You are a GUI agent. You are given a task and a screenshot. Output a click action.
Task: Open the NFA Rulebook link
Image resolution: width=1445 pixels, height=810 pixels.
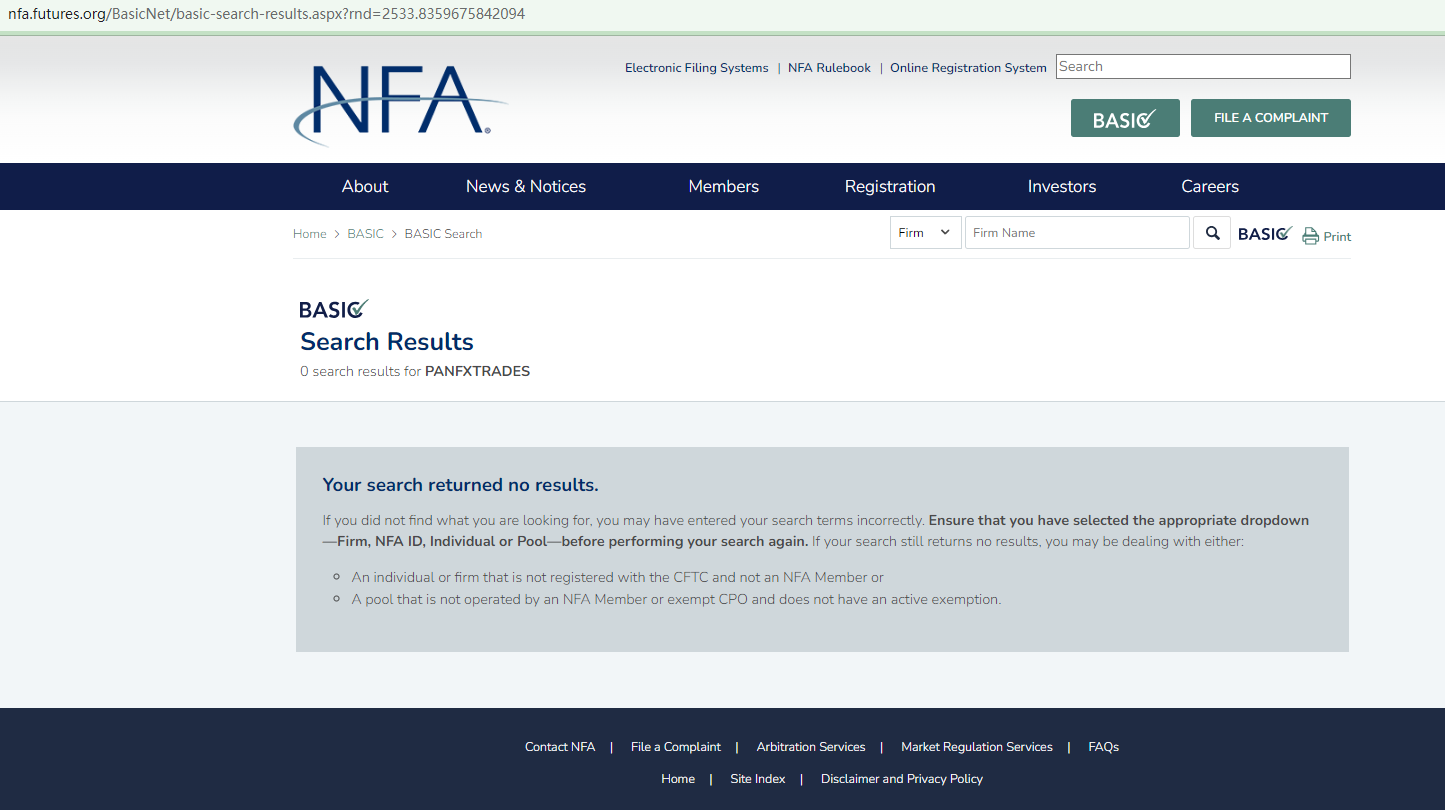pyautogui.click(x=829, y=68)
